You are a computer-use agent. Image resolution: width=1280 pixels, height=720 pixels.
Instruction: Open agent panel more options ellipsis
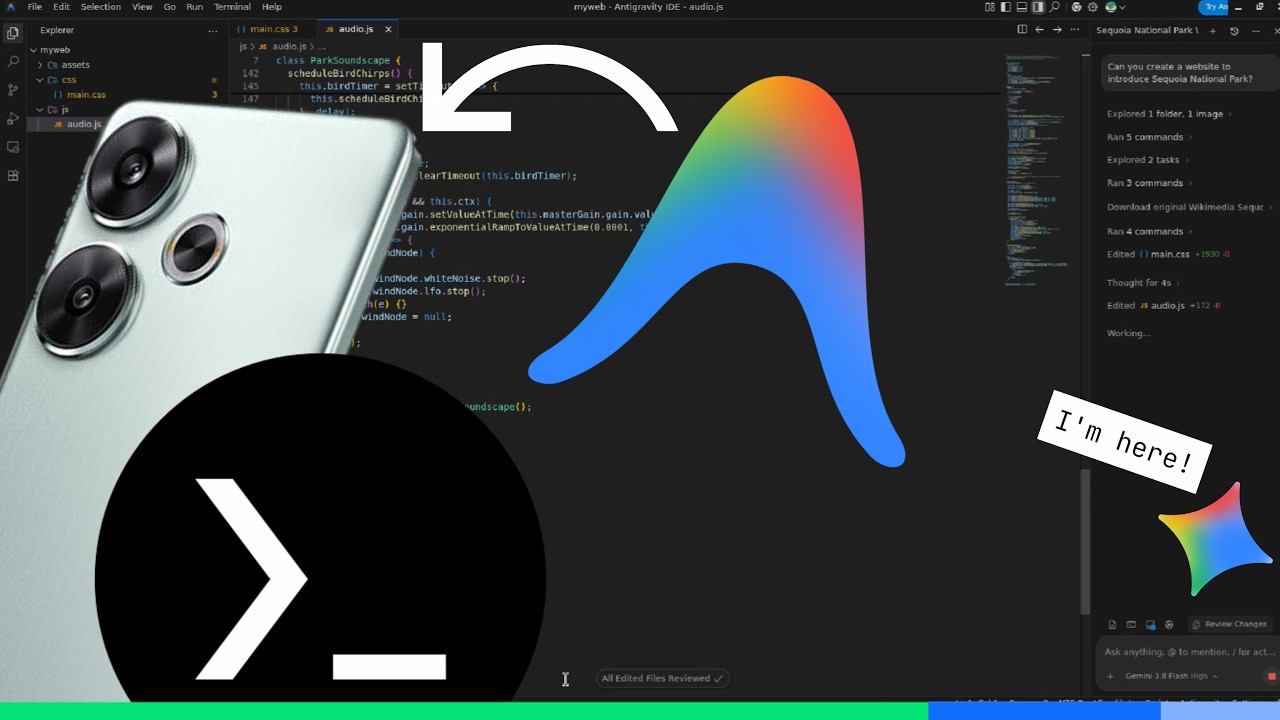pos(1256,31)
